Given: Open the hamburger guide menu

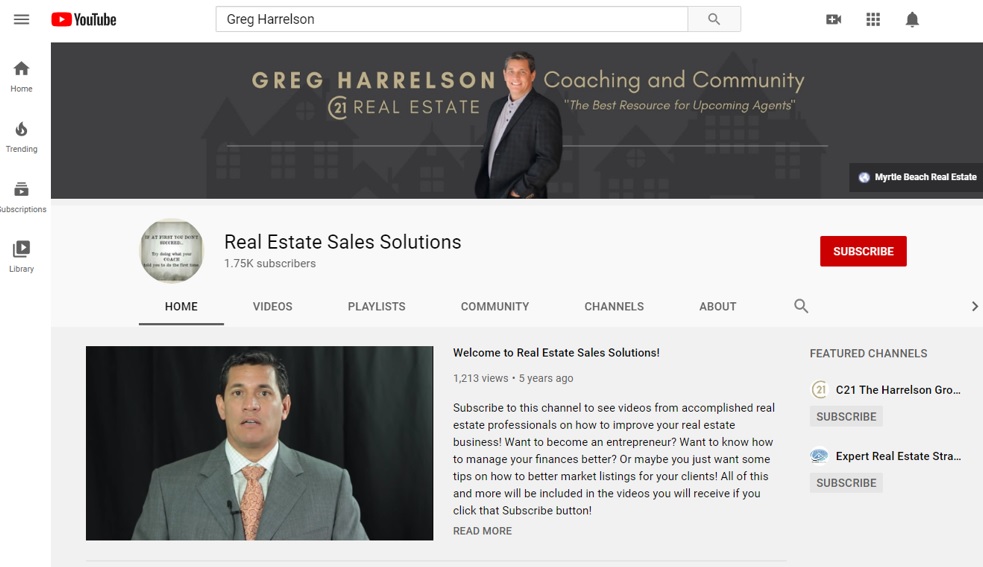Looking at the screenshot, I should tap(21, 19).
